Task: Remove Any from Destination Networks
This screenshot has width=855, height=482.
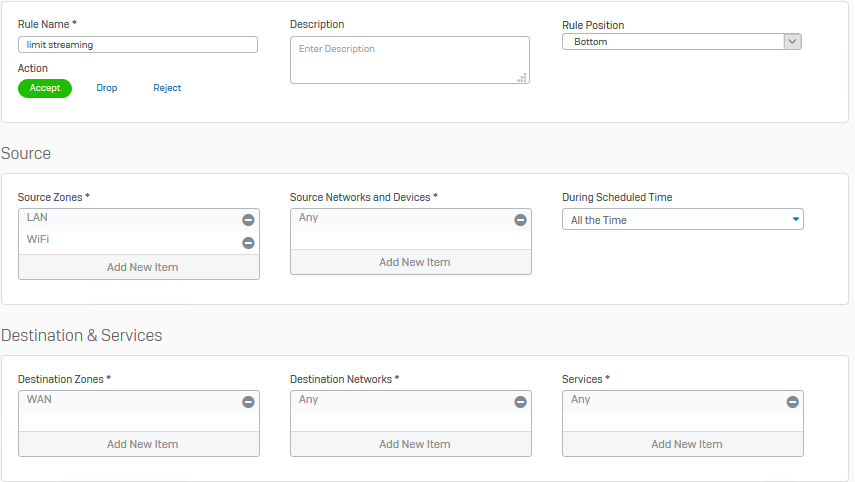Action: coord(520,402)
